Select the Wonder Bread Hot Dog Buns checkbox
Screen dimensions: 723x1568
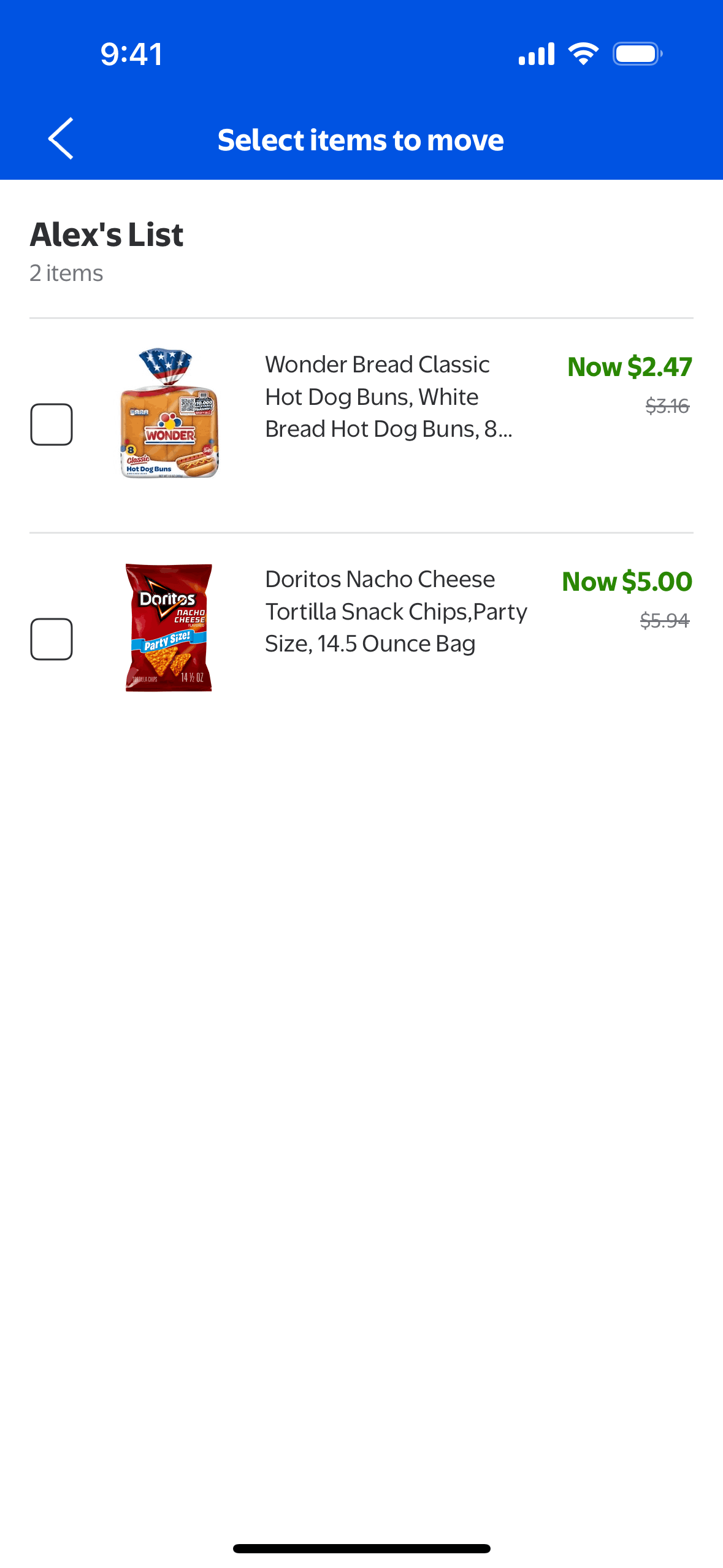pyautogui.click(x=52, y=425)
